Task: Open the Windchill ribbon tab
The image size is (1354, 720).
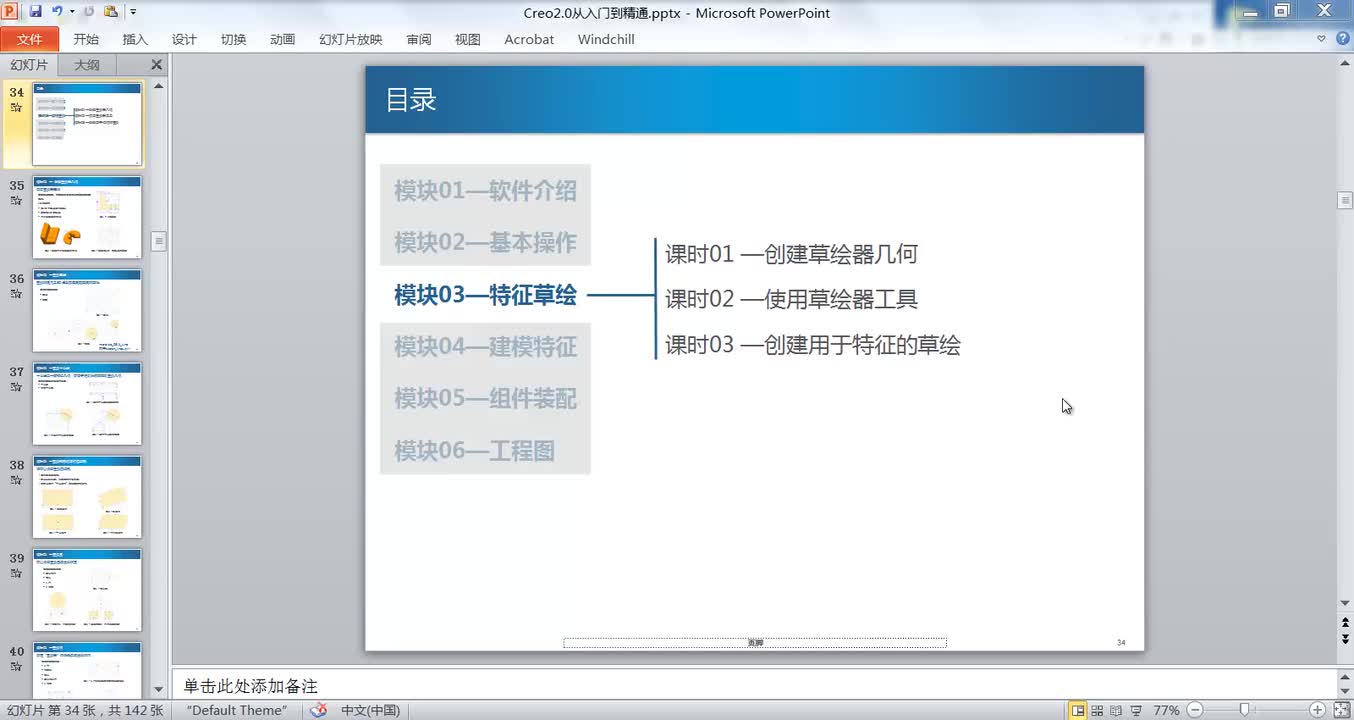Action: (x=606, y=39)
